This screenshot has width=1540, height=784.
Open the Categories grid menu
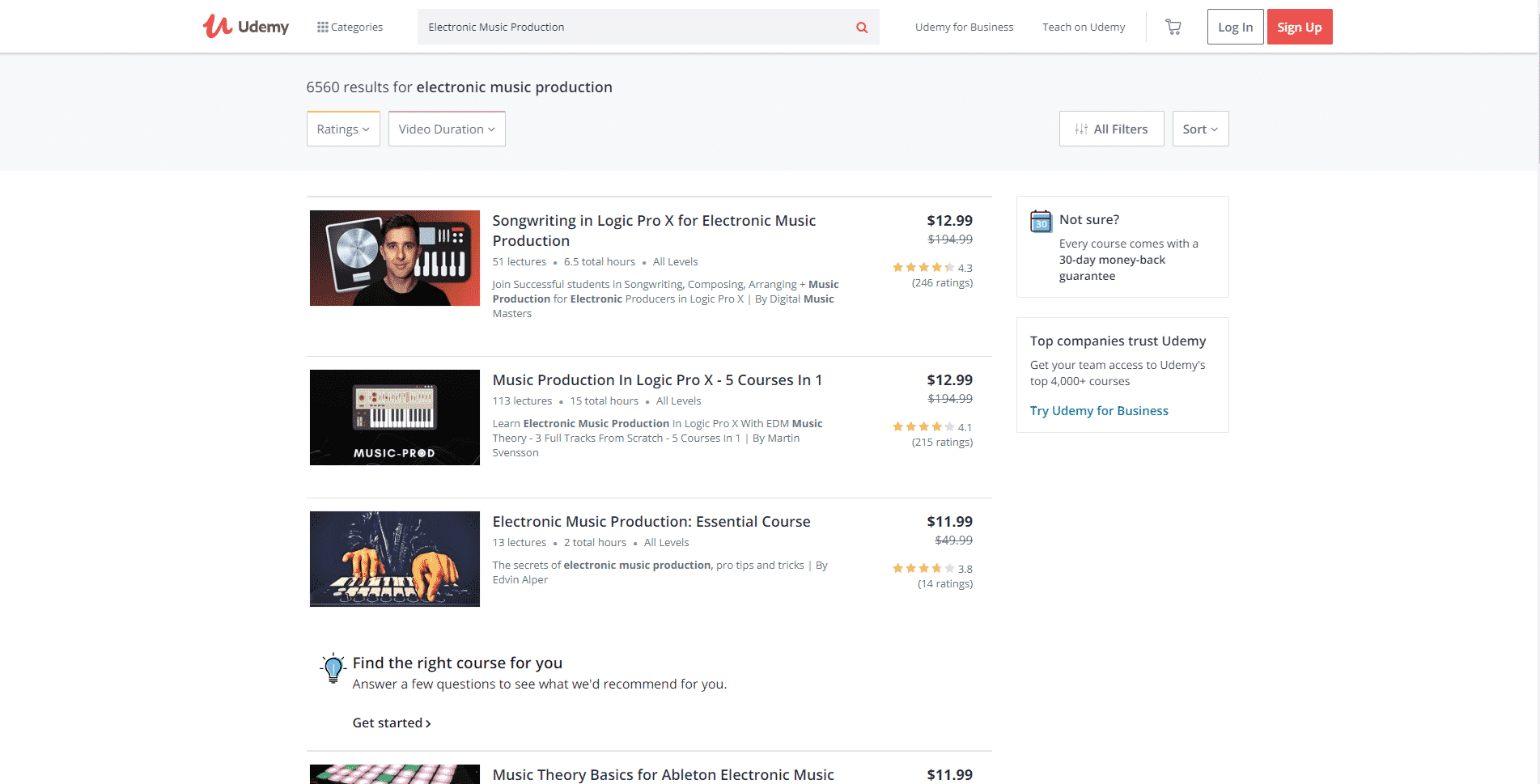(x=350, y=27)
